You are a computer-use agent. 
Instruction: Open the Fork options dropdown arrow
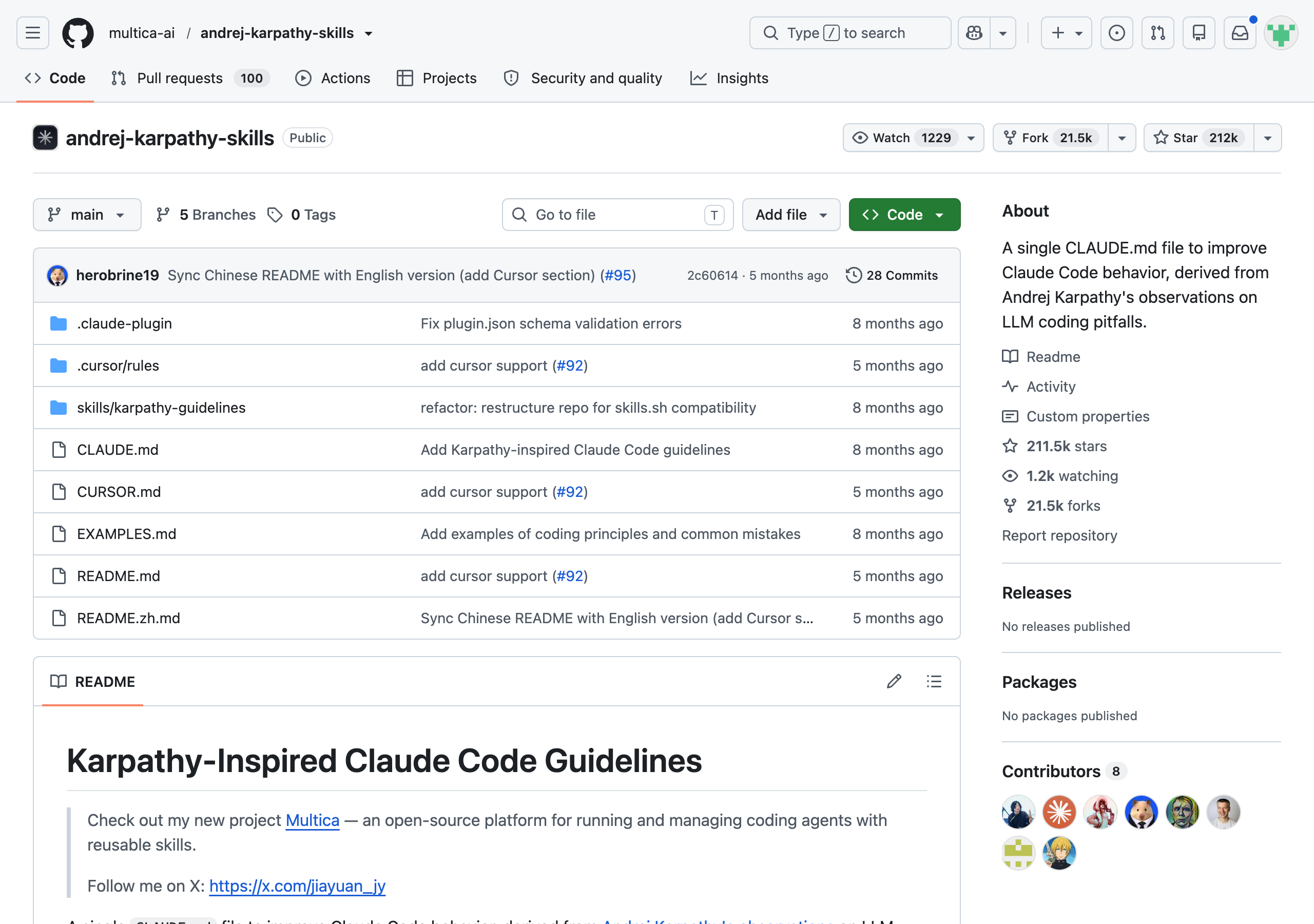coord(1122,138)
